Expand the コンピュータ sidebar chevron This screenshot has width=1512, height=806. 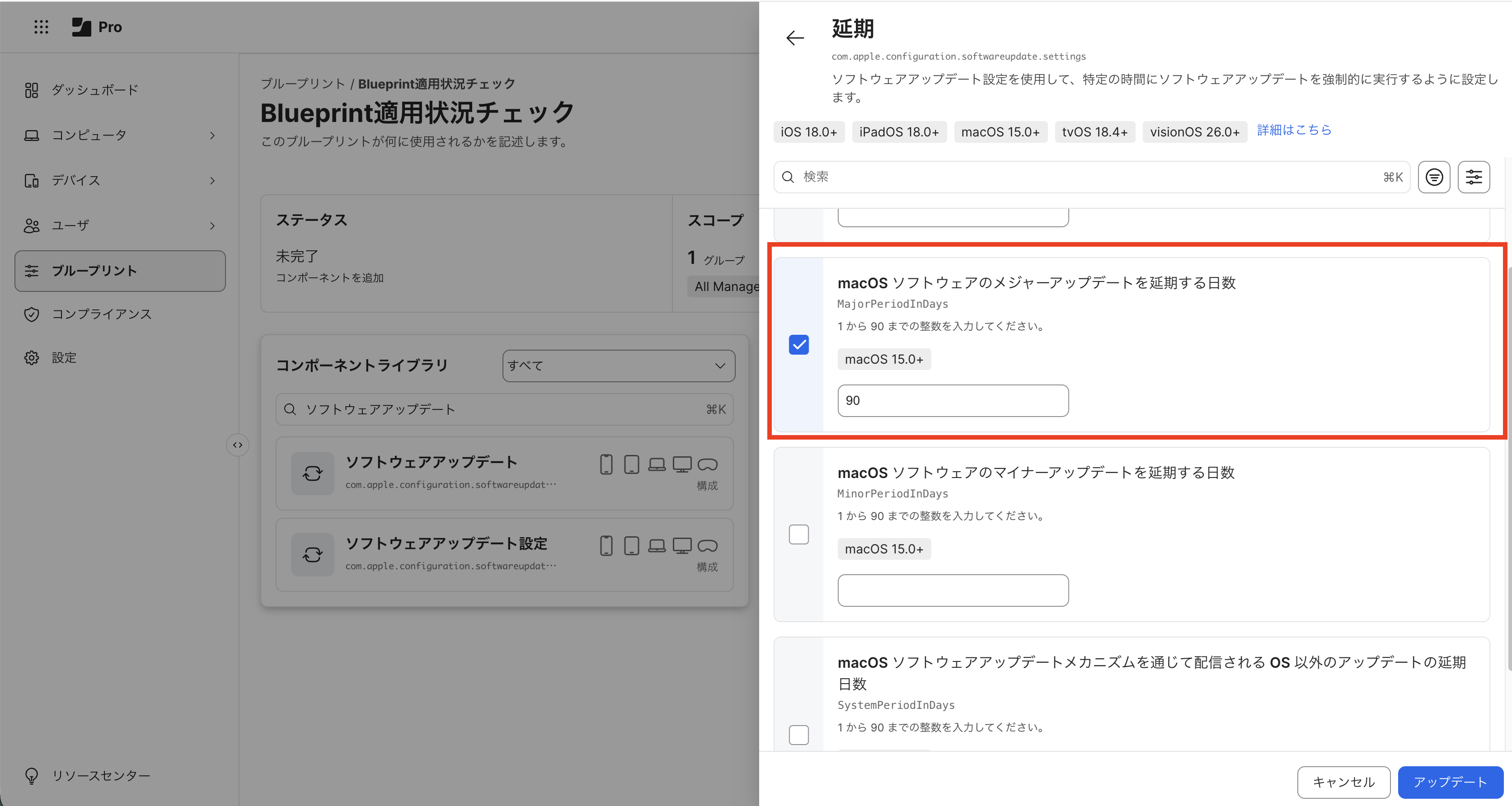tap(212, 136)
